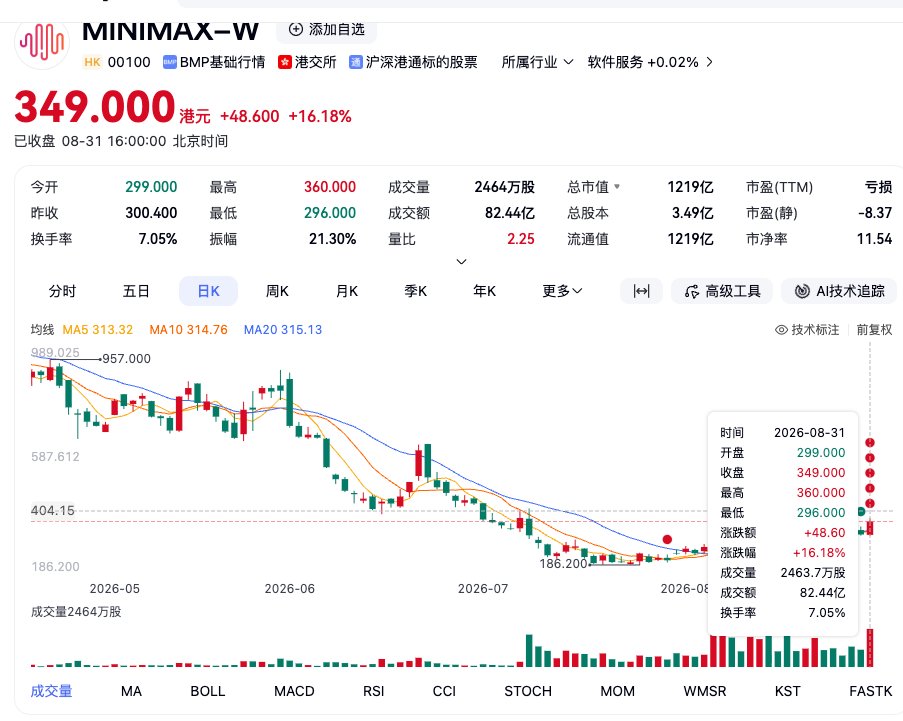Open AI技术追踪 button
The height and width of the screenshot is (721, 903).
(x=839, y=291)
